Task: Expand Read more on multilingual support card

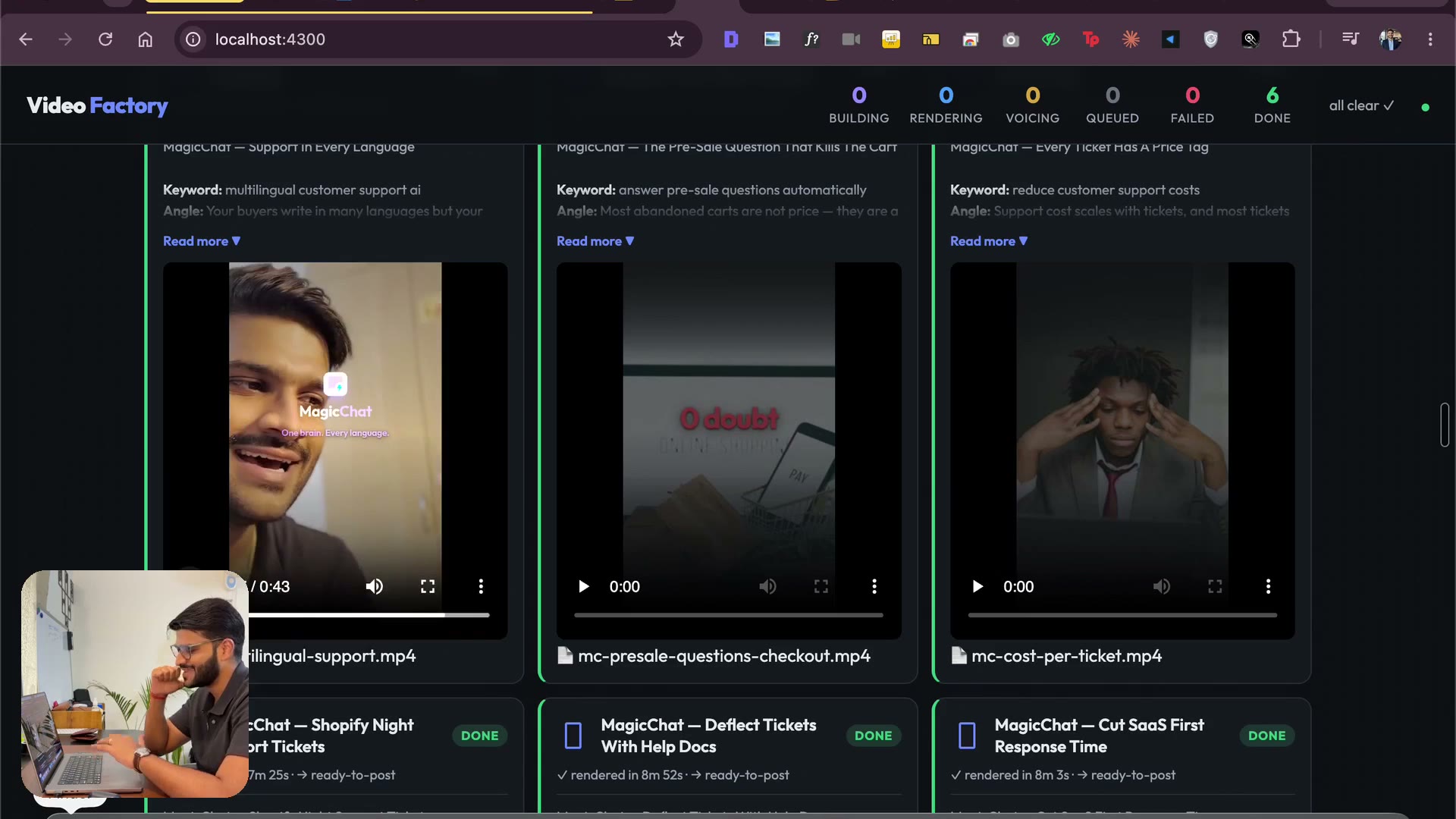Action: coord(202,241)
